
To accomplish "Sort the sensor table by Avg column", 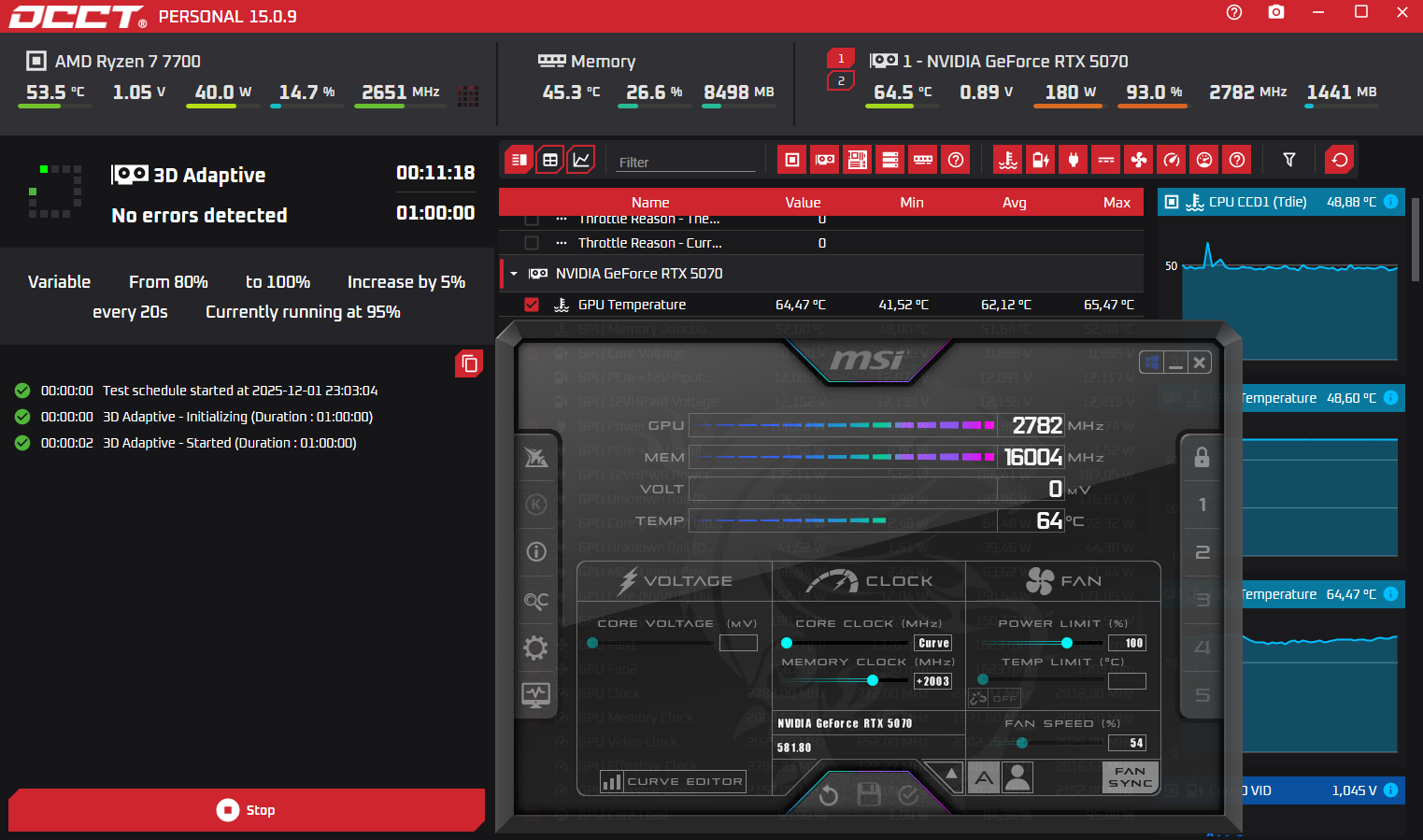I will [1015, 203].
